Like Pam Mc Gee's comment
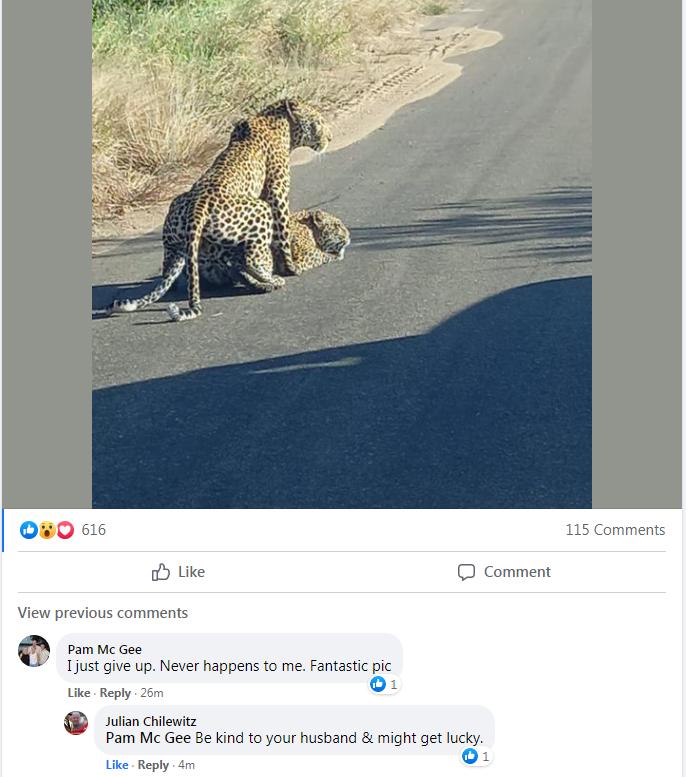 (x=79, y=693)
